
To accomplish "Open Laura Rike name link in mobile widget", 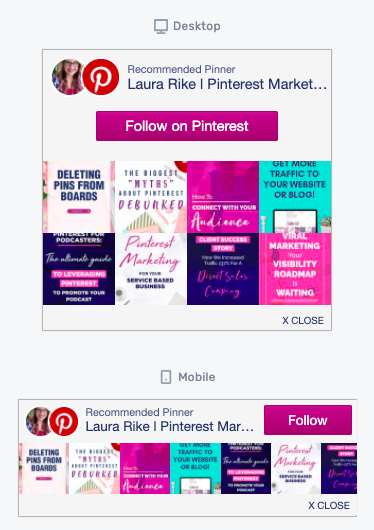I will tap(169, 427).
